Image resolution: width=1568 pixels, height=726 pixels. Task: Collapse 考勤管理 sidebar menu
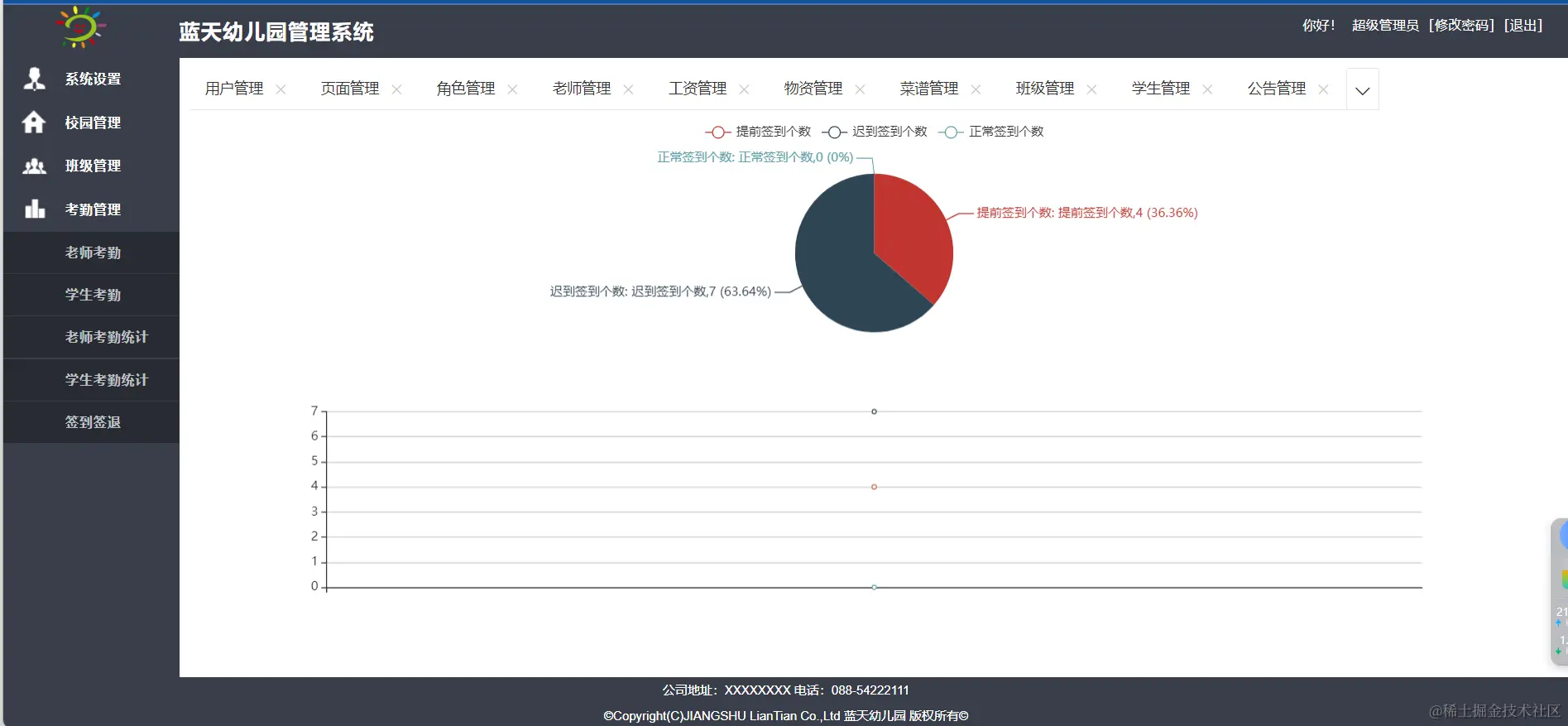[x=91, y=209]
